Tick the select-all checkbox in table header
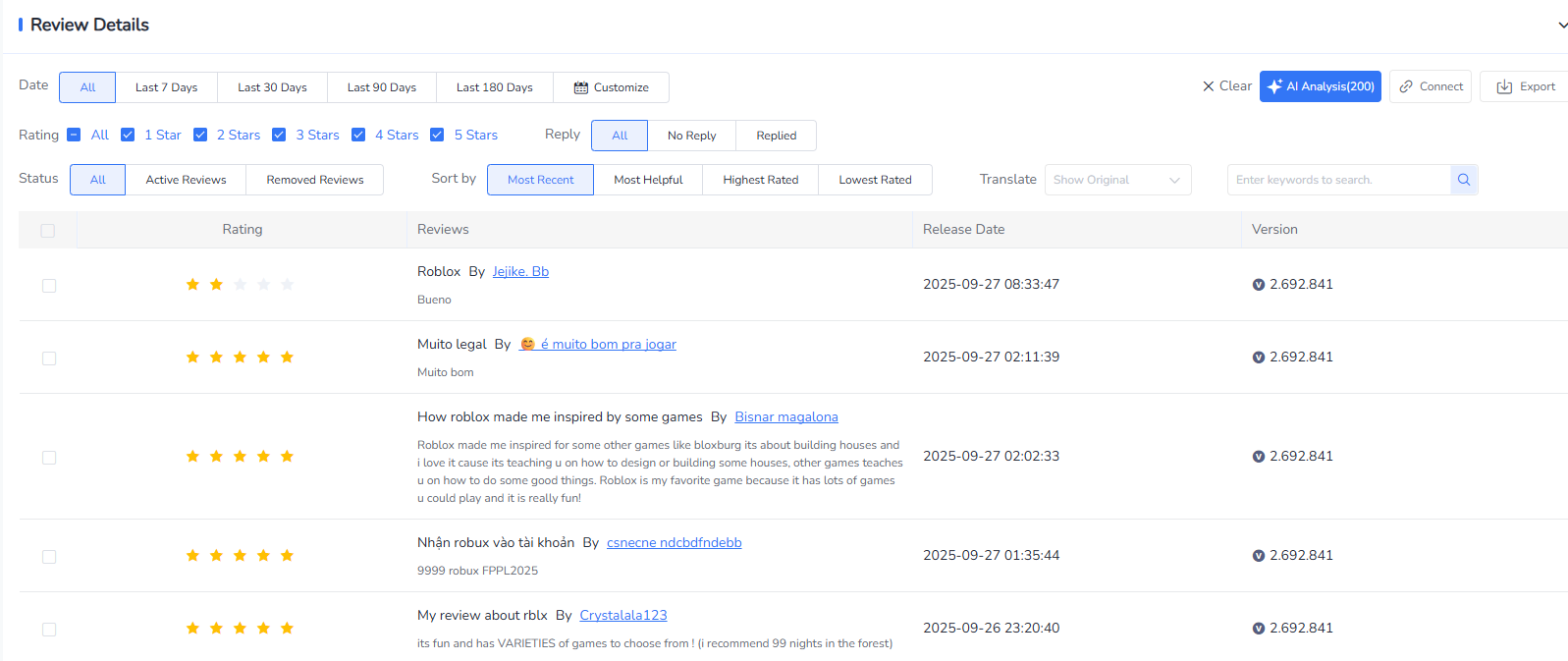The image size is (1568, 661). click(48, 231)
